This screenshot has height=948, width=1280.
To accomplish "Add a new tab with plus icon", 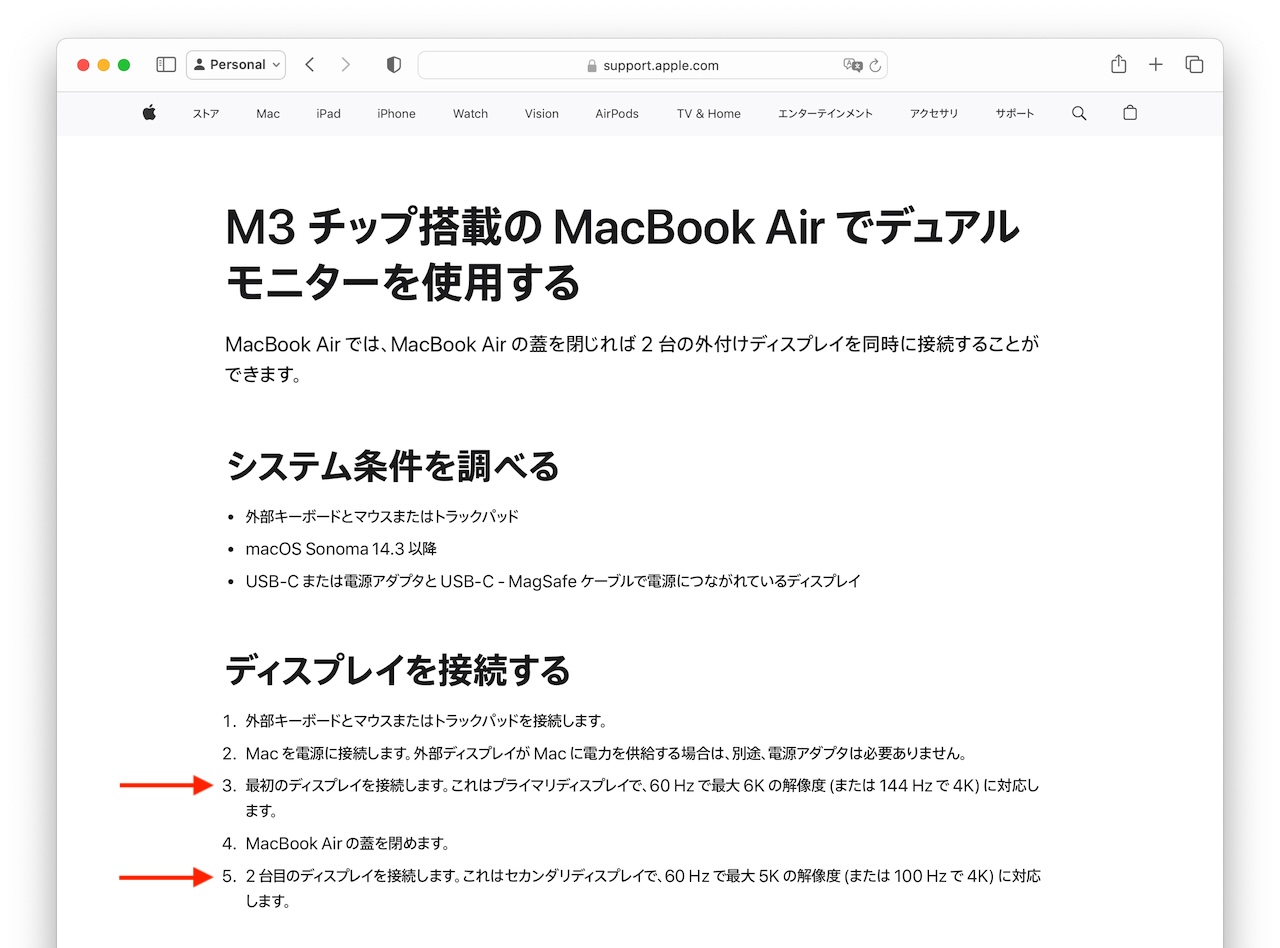I will tap(1156, 64).
